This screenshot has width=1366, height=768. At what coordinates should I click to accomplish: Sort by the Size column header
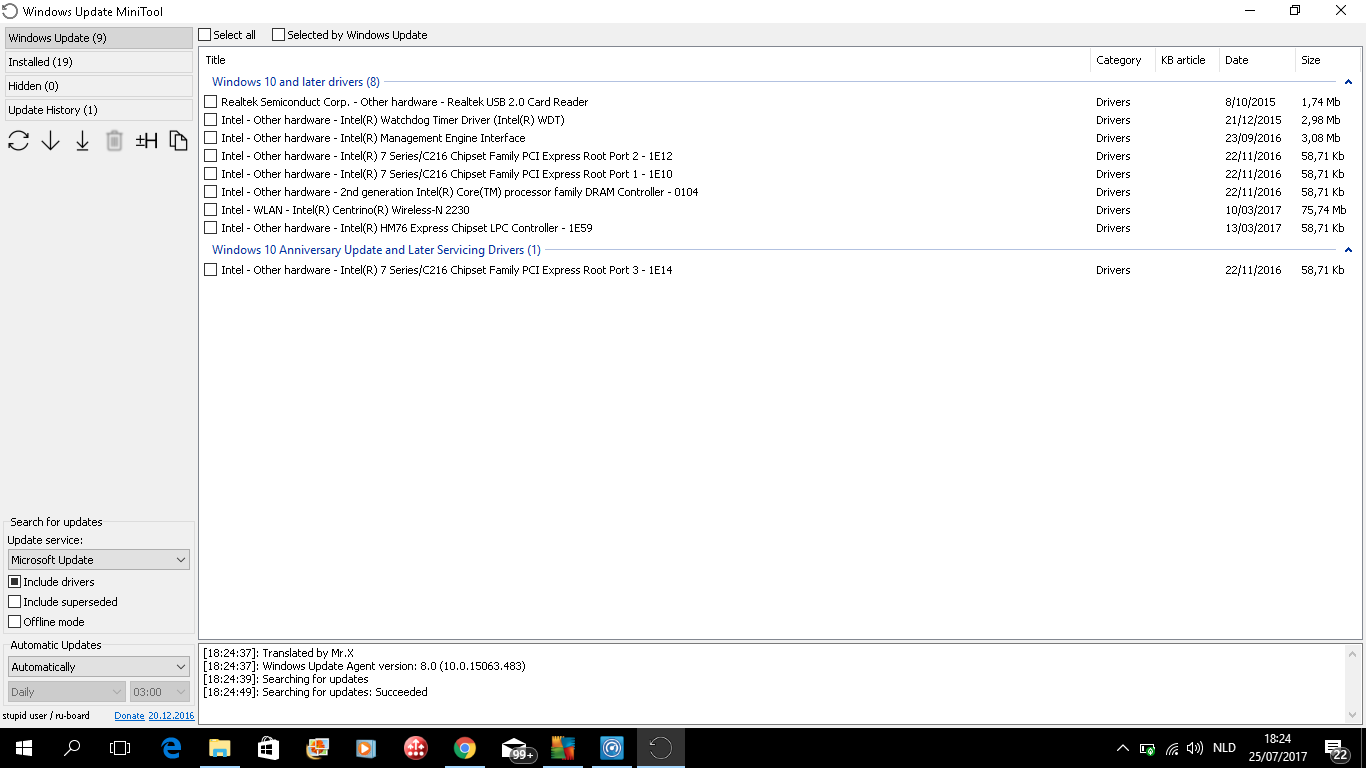(1328, 60)
